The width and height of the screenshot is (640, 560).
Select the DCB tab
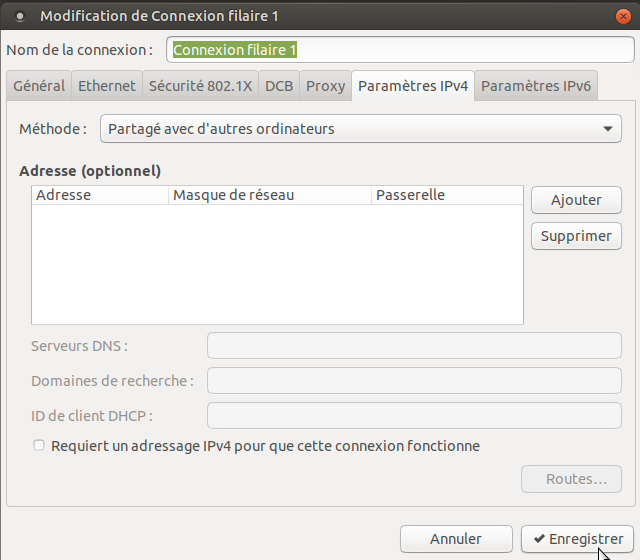(279, 86)
